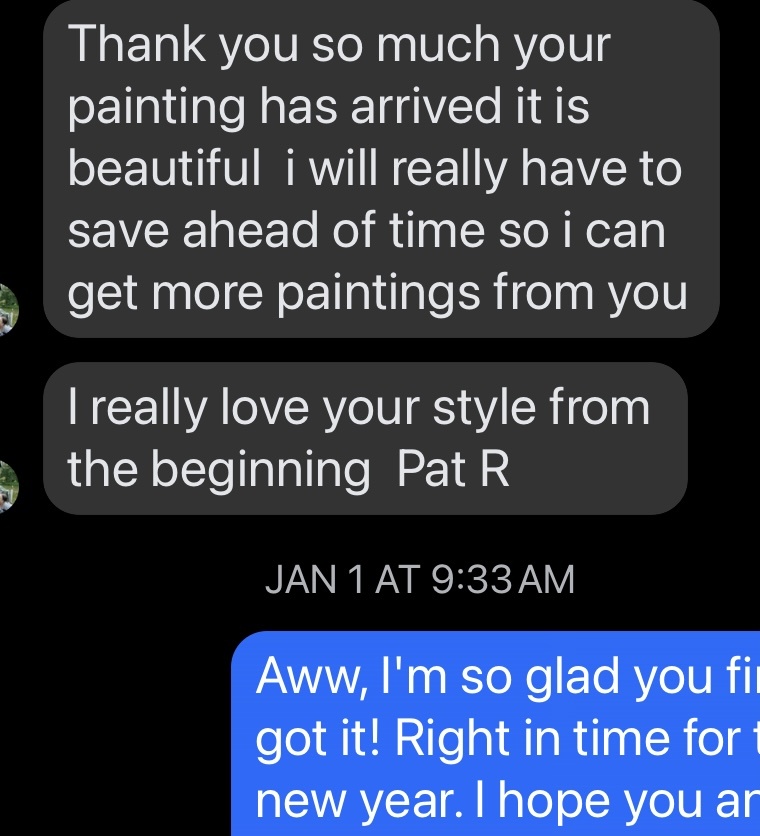Screen dimensions: 760x836
Task: Tap "get more paintings from you" line
Action: 378,294
